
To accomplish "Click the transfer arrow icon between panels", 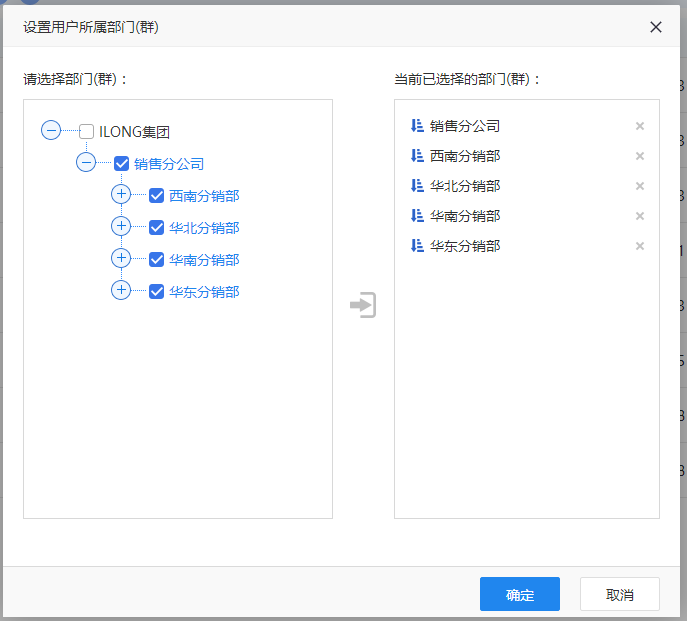I will [363, 305].
